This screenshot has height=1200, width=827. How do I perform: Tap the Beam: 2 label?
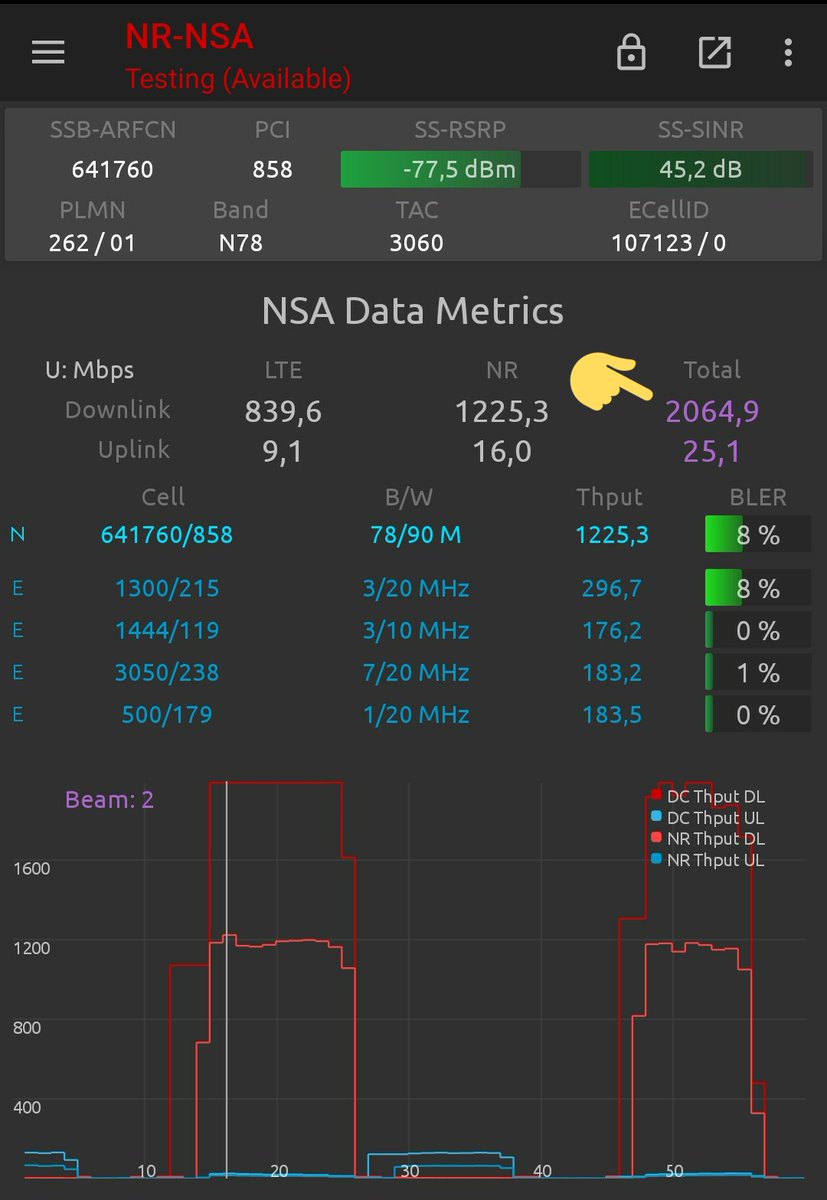[109, 800]
